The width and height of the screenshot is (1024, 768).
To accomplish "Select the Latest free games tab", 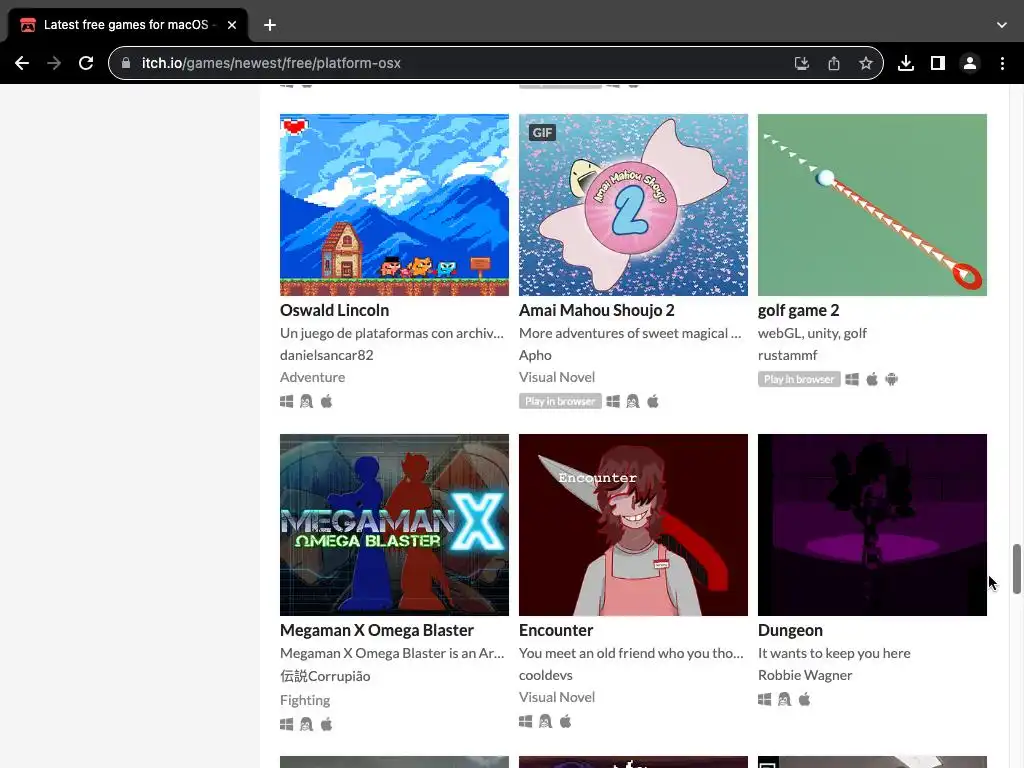I will [x=127, y=25].
